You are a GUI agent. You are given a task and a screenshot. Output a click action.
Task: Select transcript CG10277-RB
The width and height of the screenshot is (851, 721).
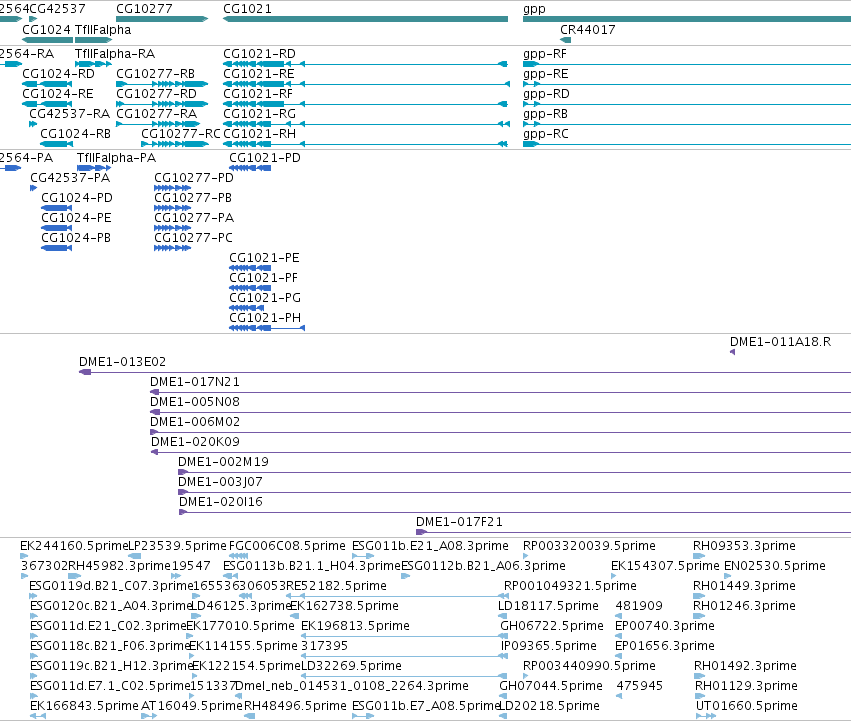(x=155, y=74)
